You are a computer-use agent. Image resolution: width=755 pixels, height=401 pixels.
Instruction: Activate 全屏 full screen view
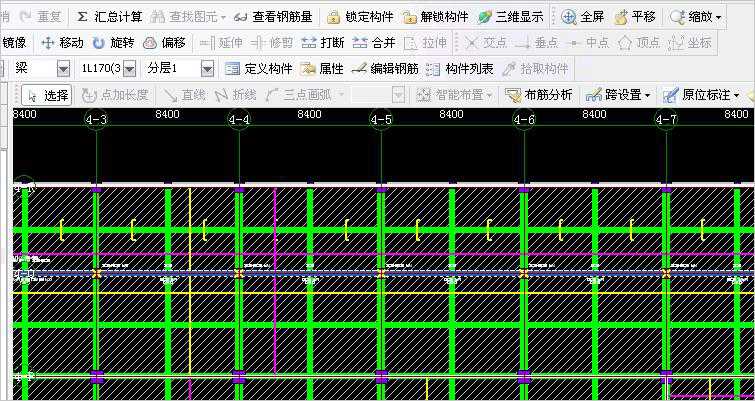(583, 17)
